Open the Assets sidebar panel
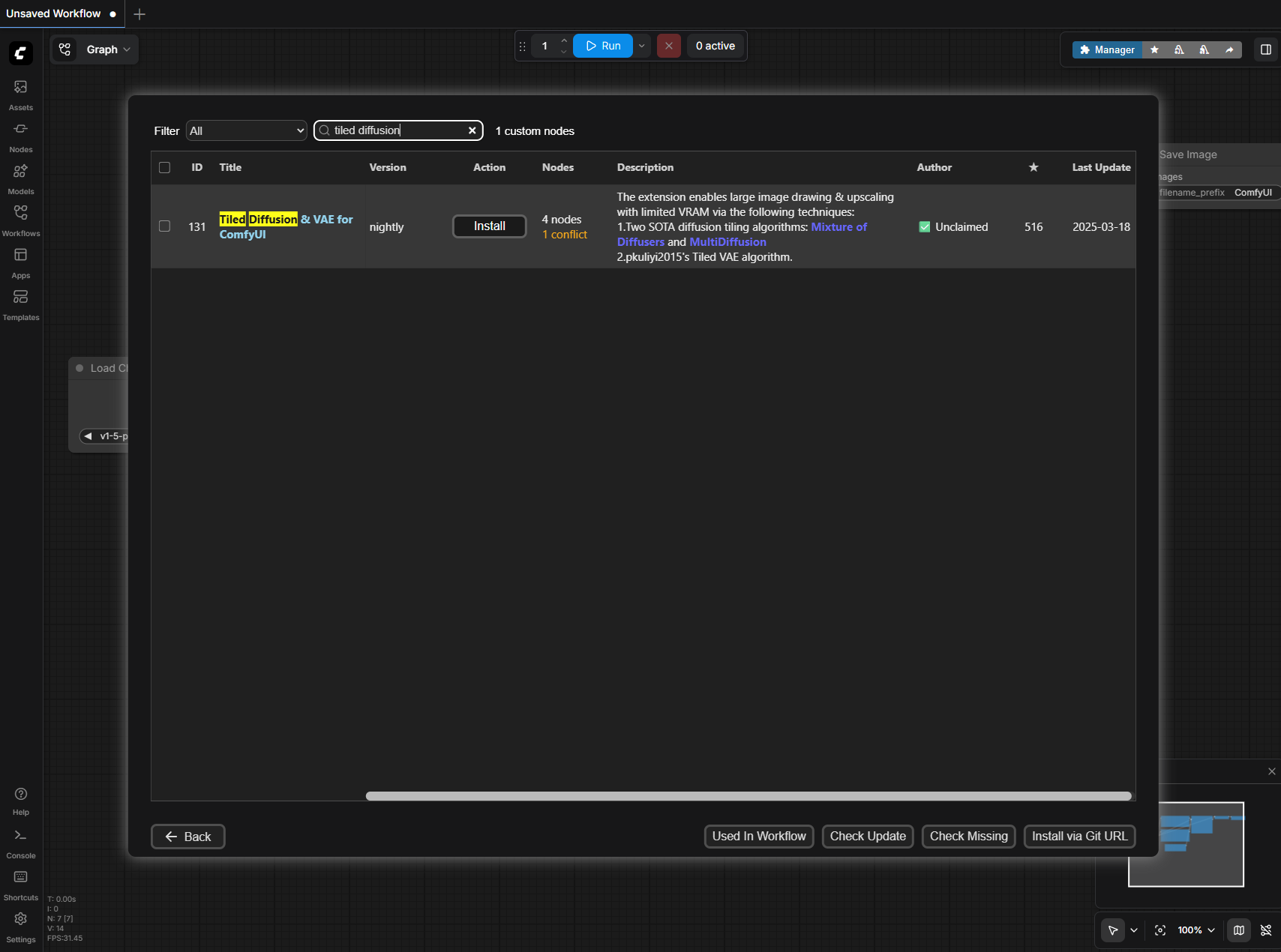The image size is (1281, 952). (x=20, y=94)
